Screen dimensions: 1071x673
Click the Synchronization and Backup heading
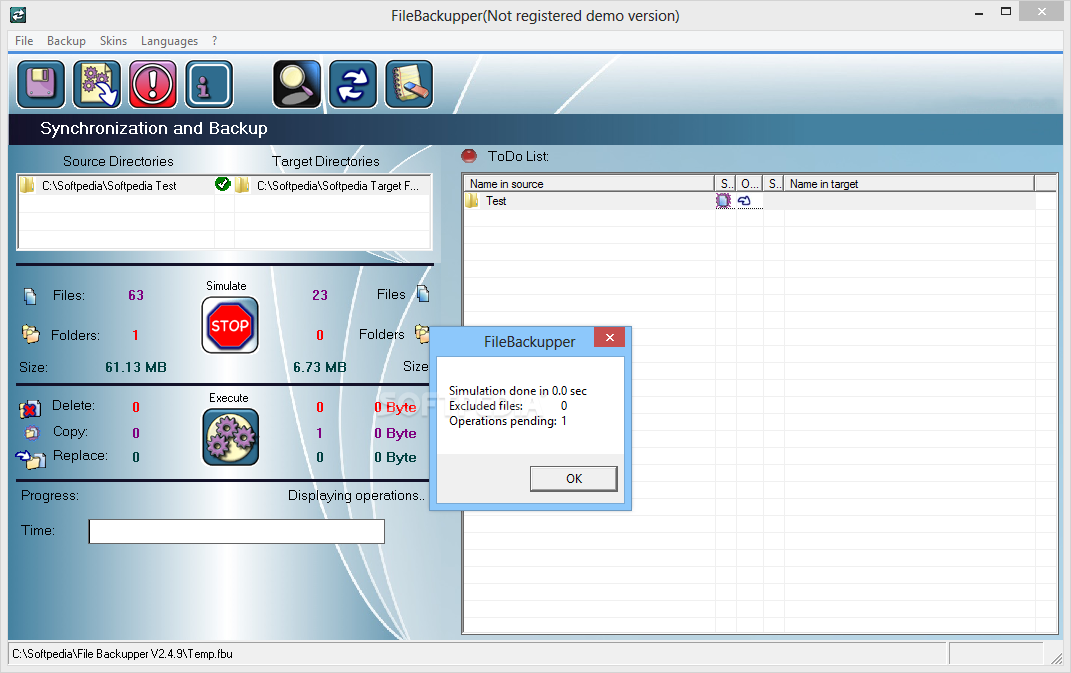154,128
